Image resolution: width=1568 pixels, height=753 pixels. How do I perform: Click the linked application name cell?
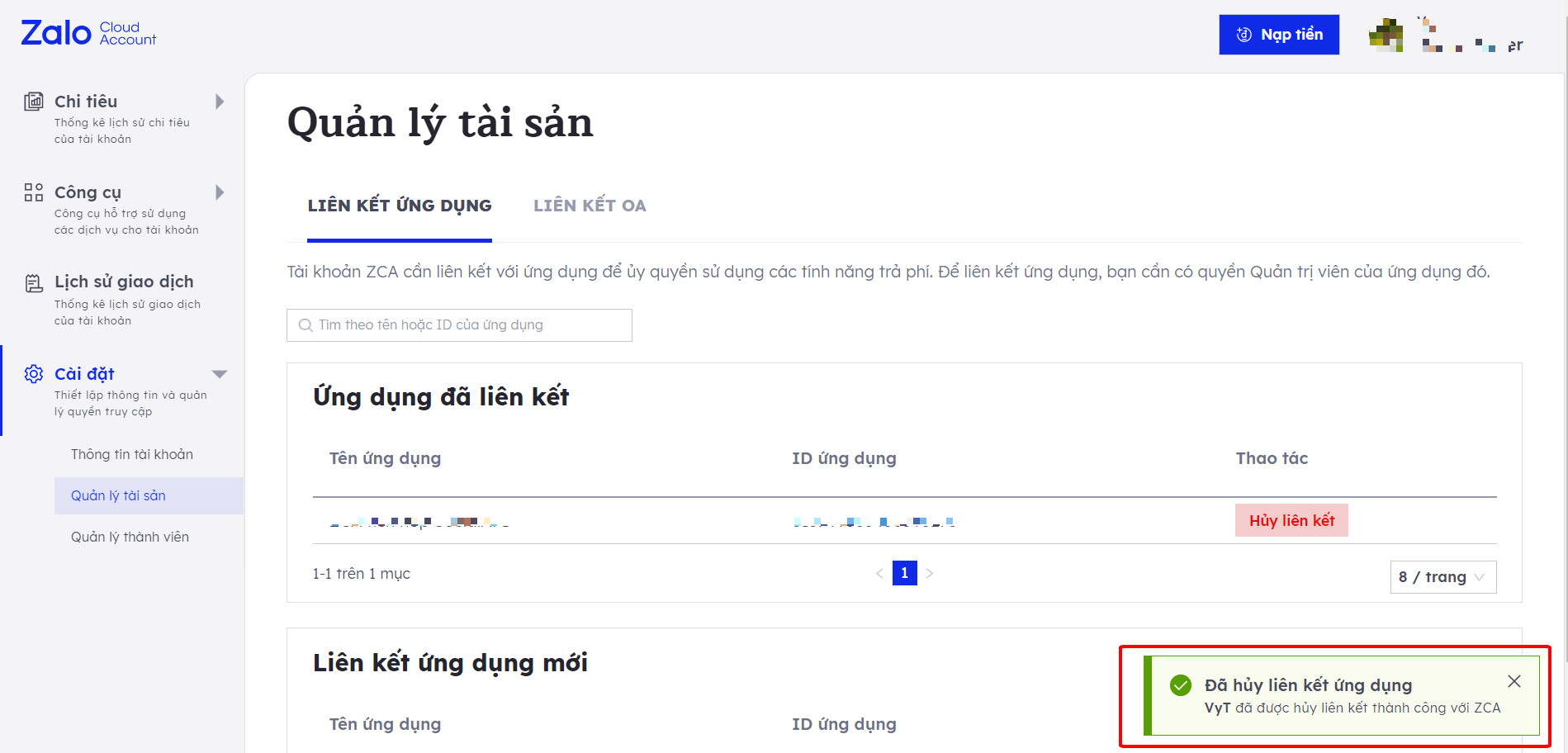point(419,521)
